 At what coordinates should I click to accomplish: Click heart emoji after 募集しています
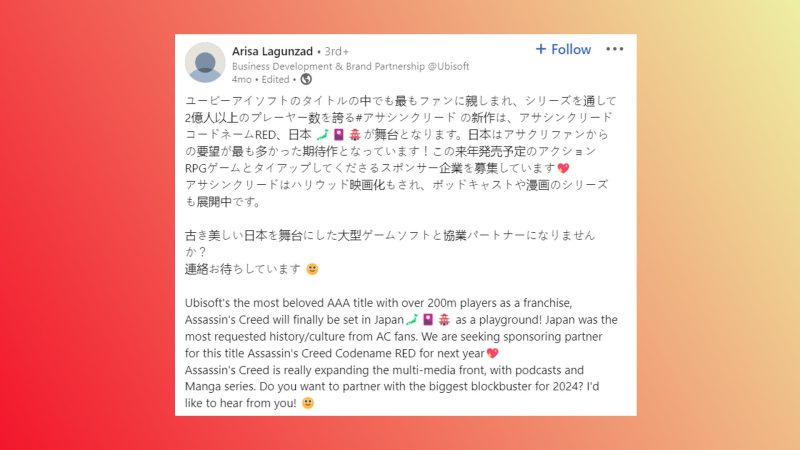click(x=563, y=168)
